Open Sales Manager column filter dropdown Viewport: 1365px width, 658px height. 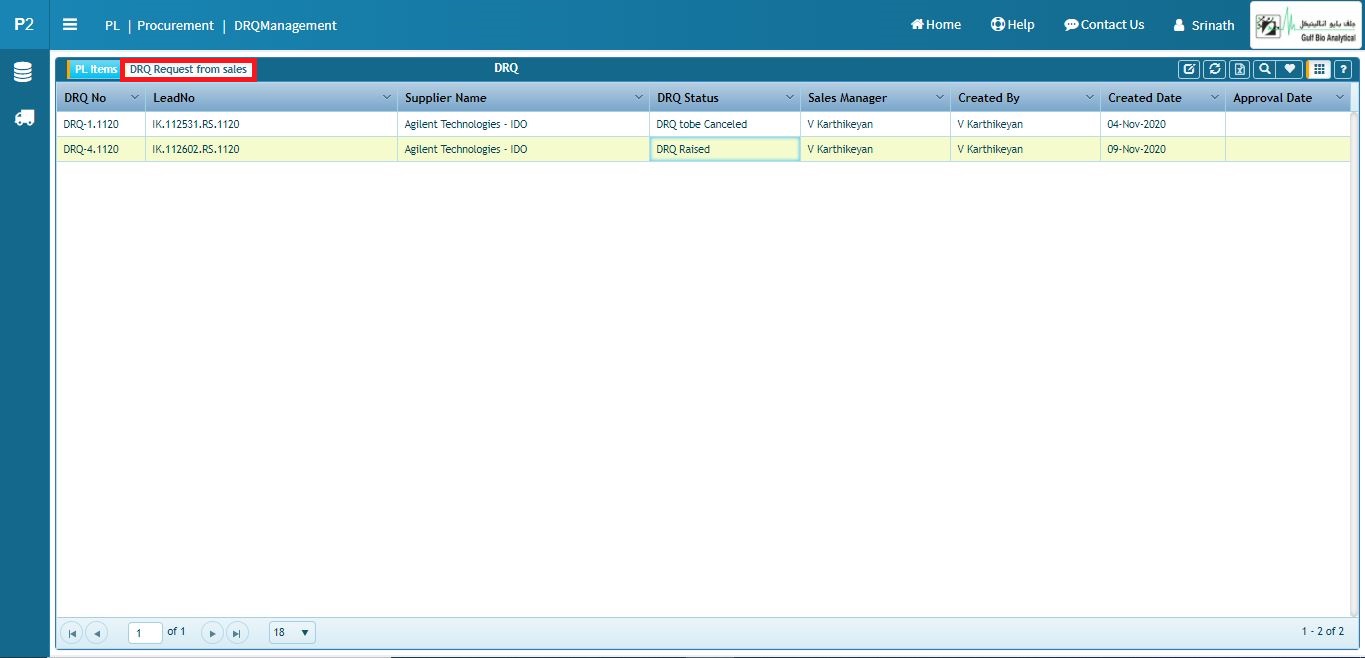coord(940,97)
